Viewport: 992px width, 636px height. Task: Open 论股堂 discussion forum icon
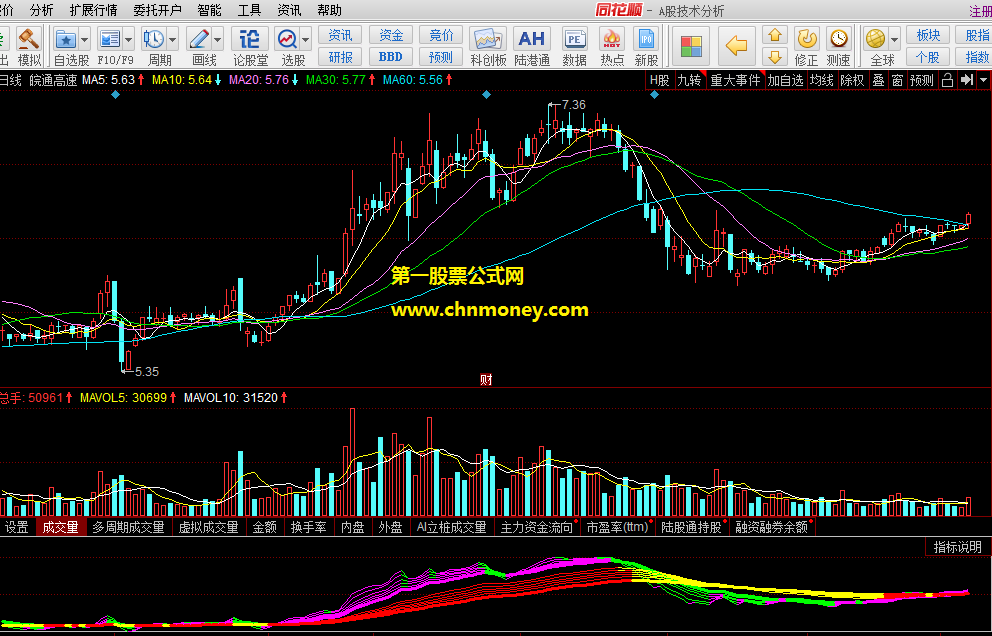250,39
